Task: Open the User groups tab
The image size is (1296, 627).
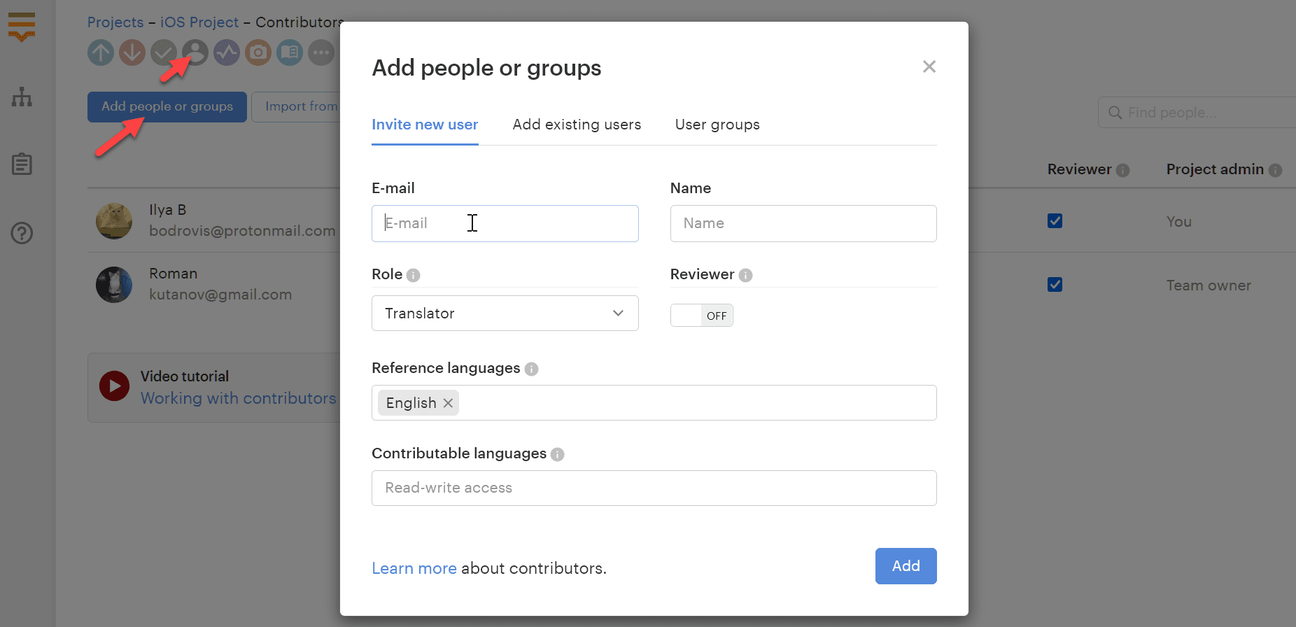Action: tap(716, 124)
